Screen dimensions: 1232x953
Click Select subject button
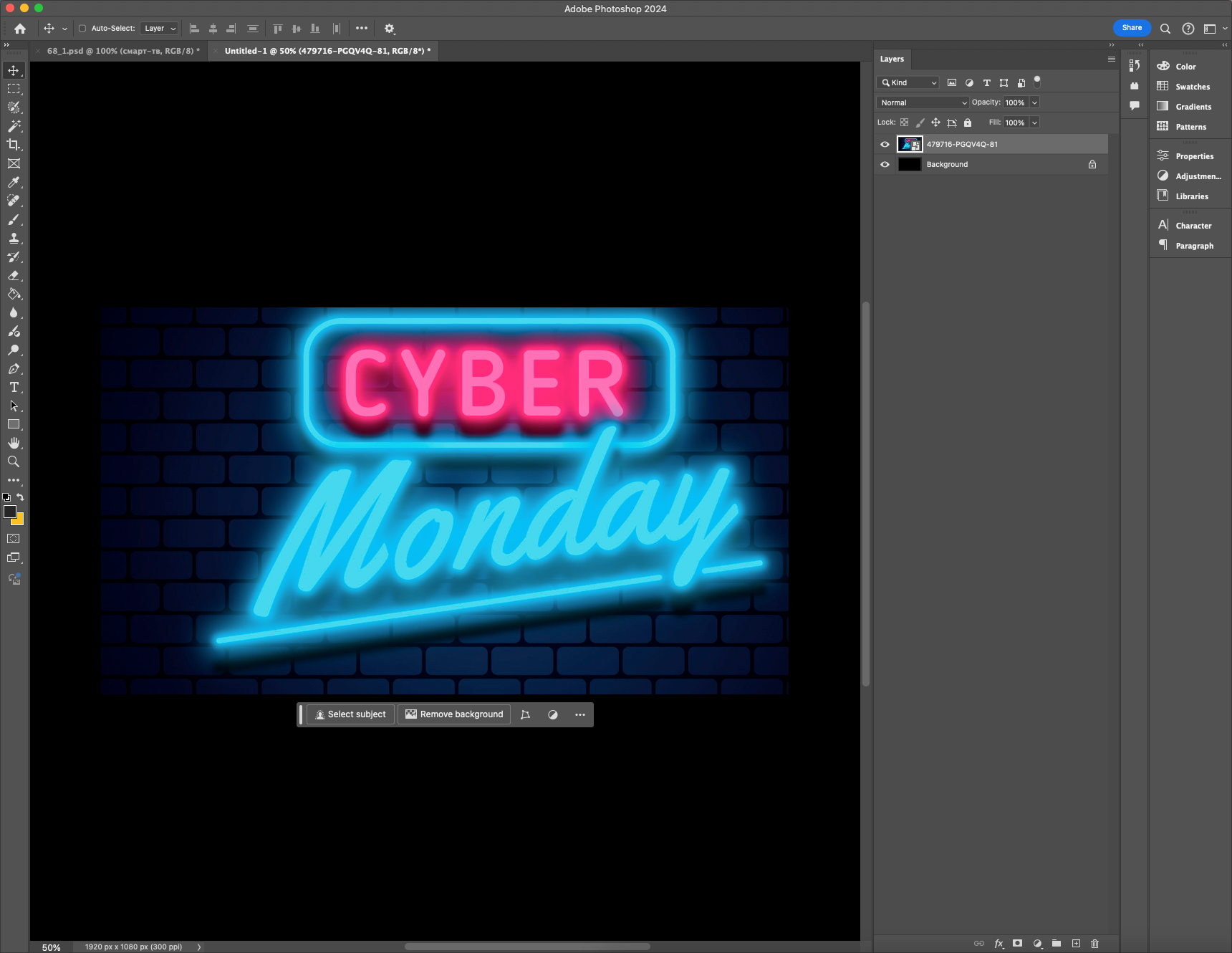pos(350,714)
